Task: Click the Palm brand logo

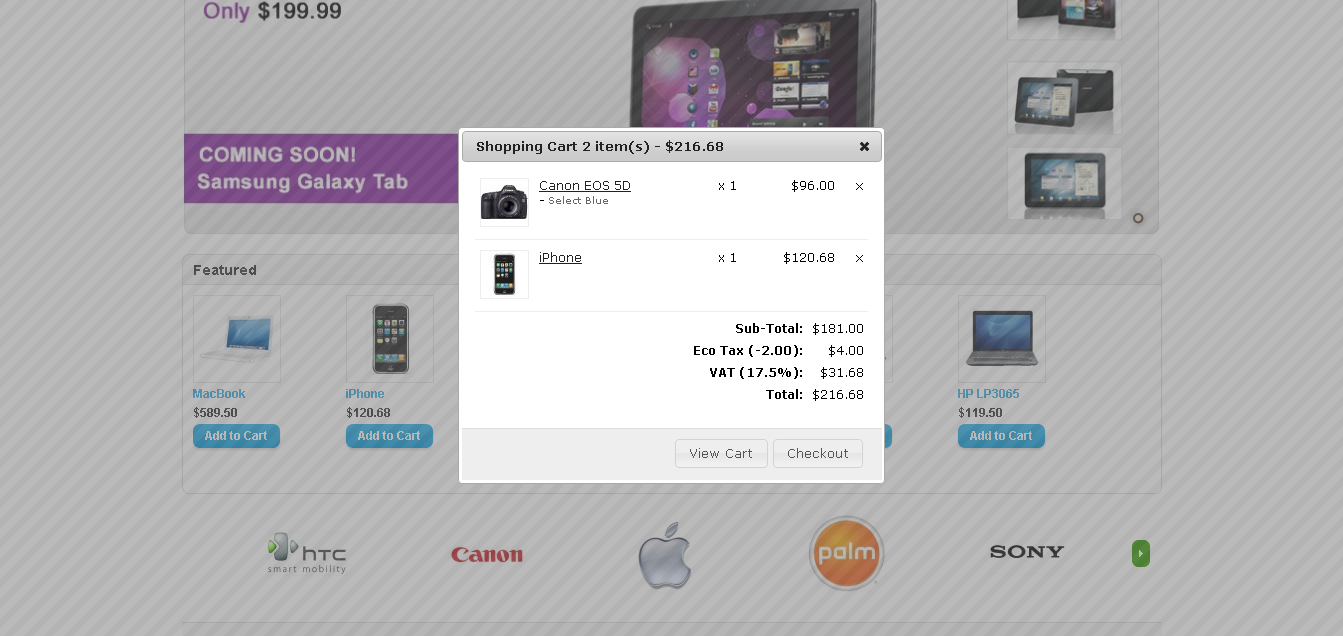Action: pos(847,553)
